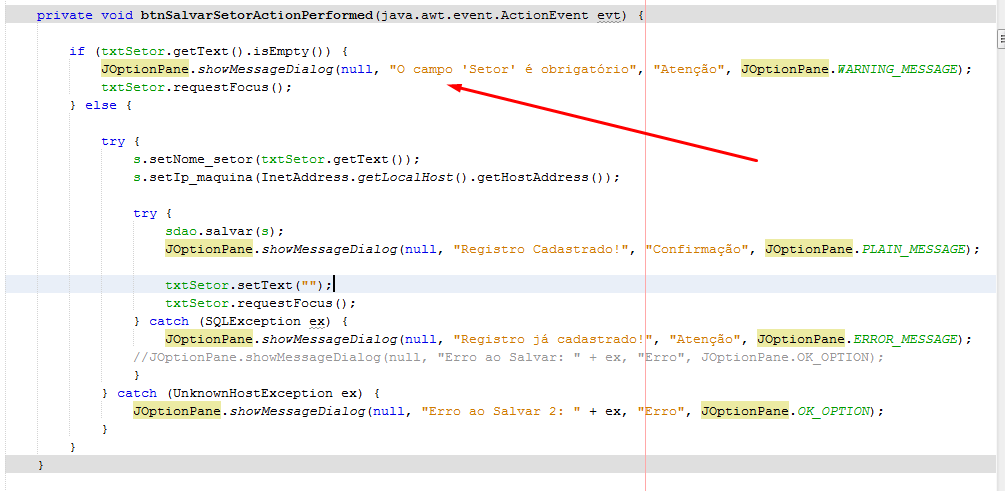This screenshot has width=1005, height=491.
Task: Click the setIp_maquina method call
Action: (x=201, y=177)
